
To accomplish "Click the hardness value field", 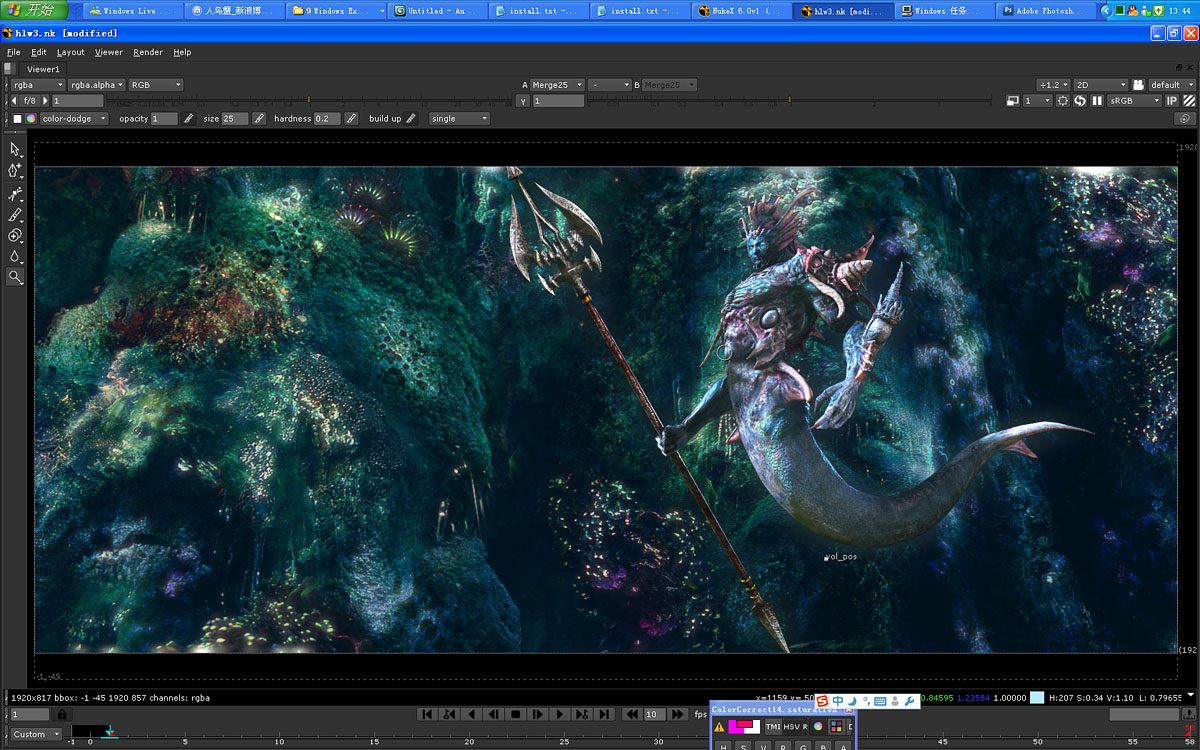I will [327, 118].
